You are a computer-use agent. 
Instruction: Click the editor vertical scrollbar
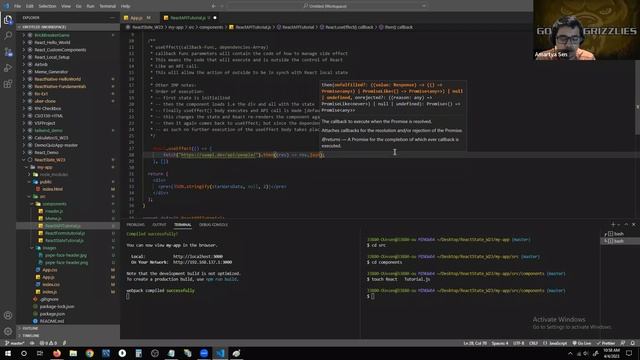click(x=638, y=98)
